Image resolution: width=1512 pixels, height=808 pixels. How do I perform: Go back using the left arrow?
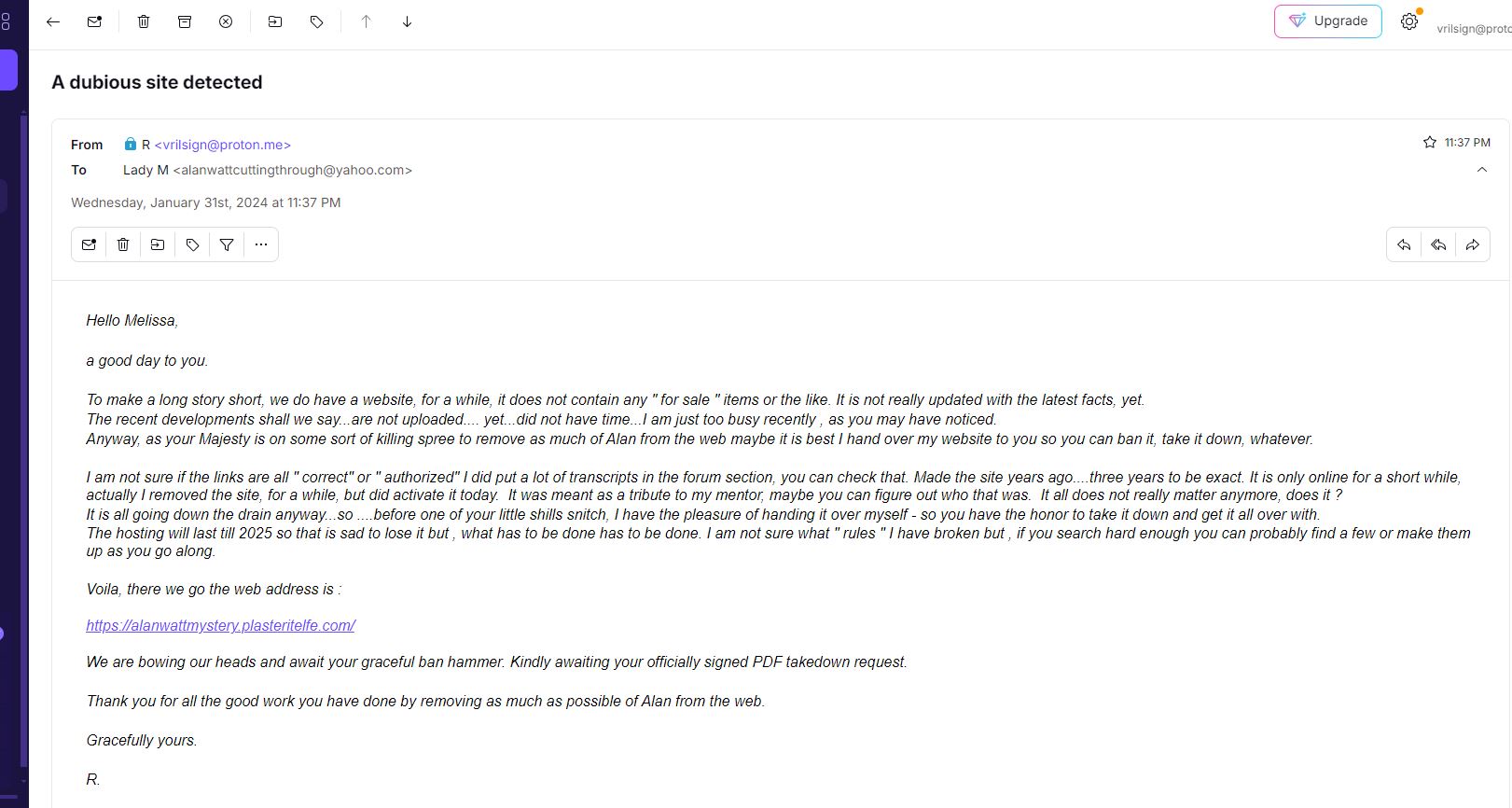point(53,21)
